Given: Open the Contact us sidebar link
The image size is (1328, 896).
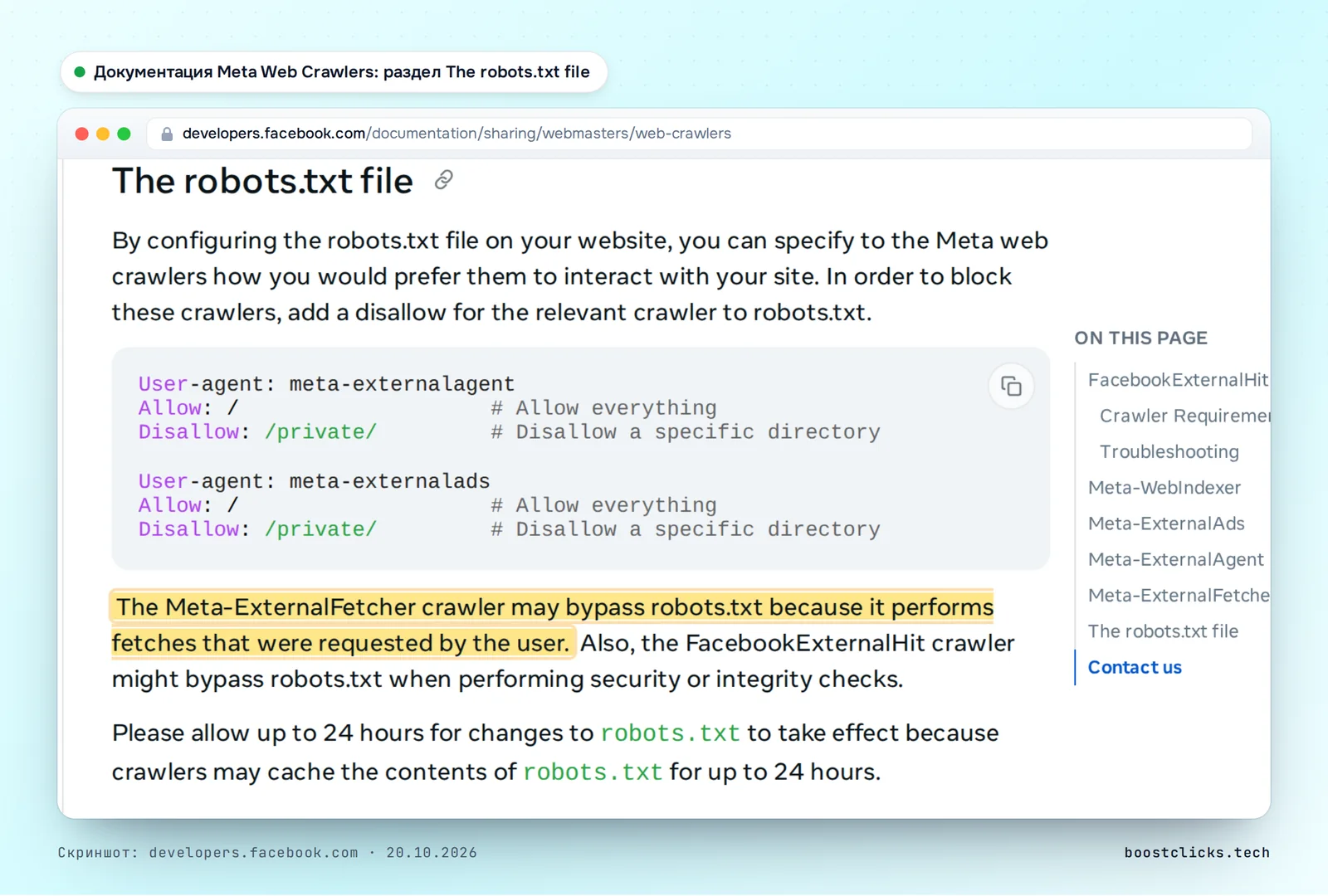Looking at the screenshot, I should click(1135, 667).
